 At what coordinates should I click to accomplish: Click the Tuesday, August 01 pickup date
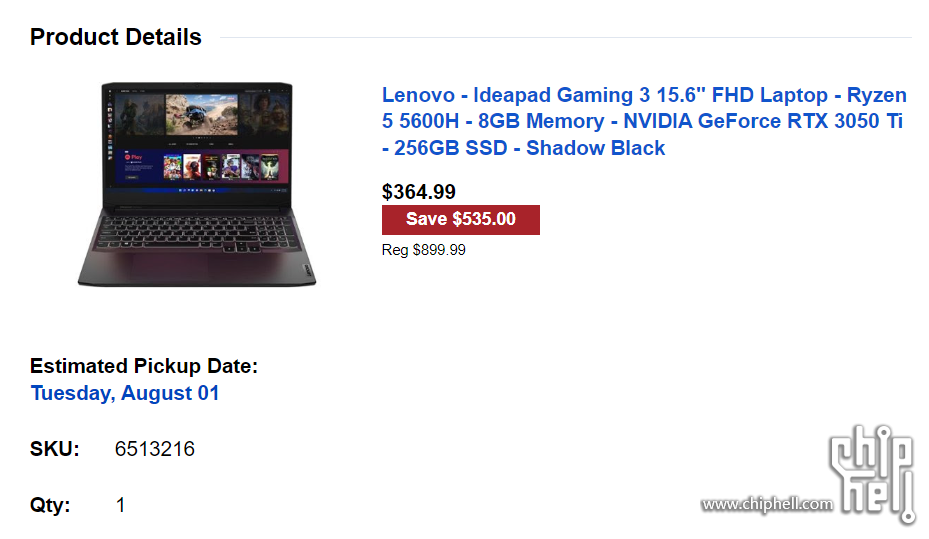point(125,393)
